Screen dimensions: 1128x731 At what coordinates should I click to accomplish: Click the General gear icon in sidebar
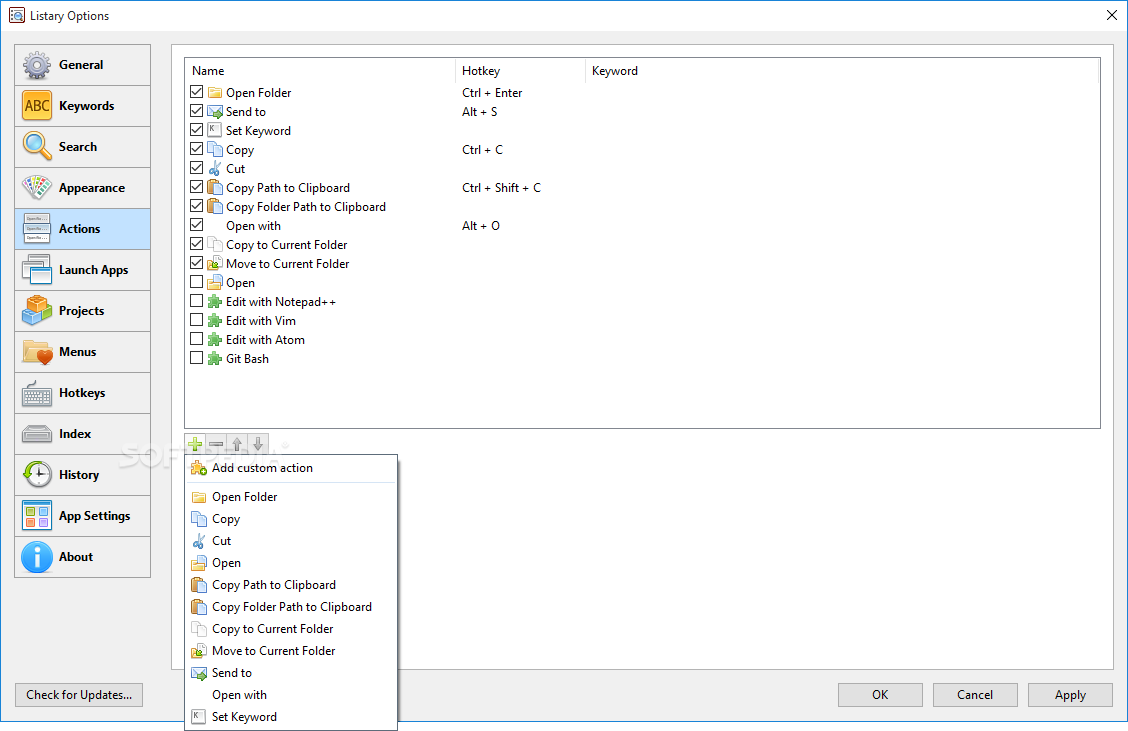pyautogui.click(x=37, y=65)
